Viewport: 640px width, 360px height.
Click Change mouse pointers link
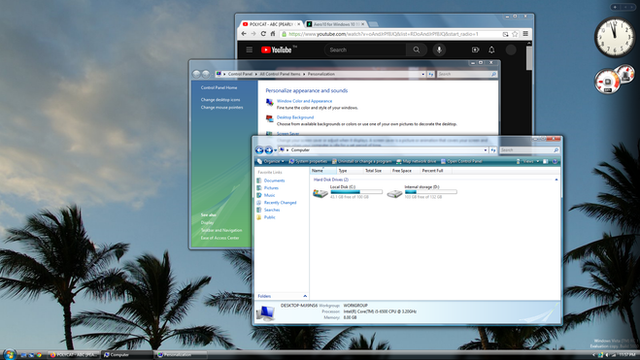point(222,107)
